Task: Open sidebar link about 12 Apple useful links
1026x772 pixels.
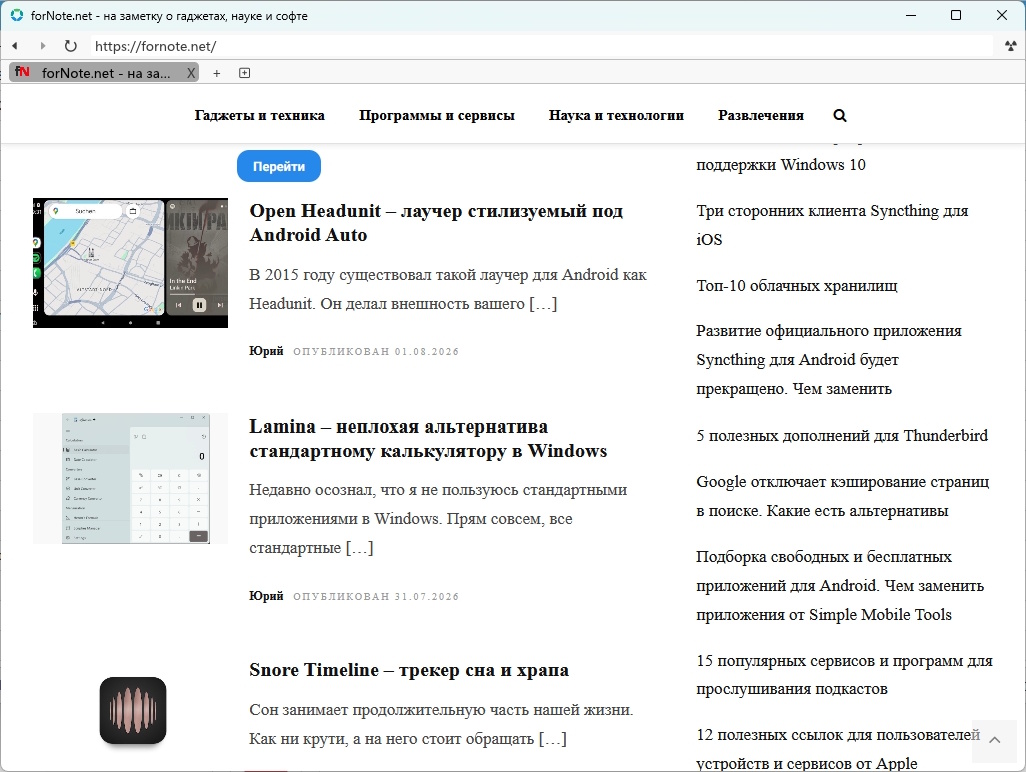Action: pyautogui.click(x=838, y=749)
